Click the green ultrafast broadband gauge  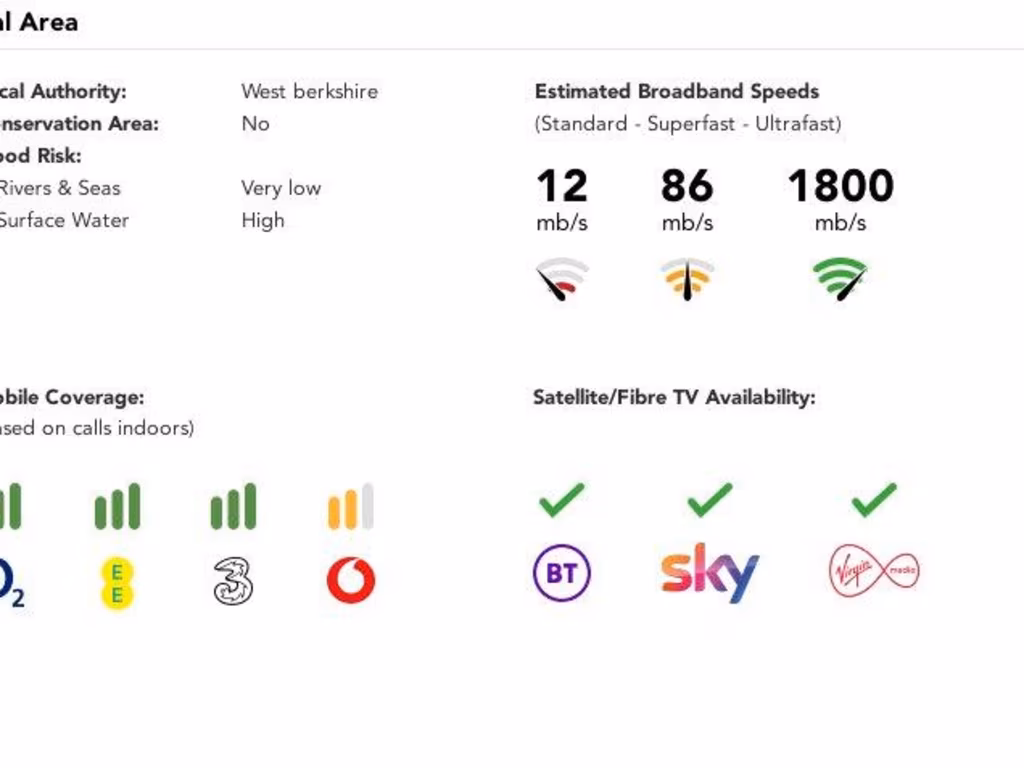pyautogui.click(x=840, y=280)
